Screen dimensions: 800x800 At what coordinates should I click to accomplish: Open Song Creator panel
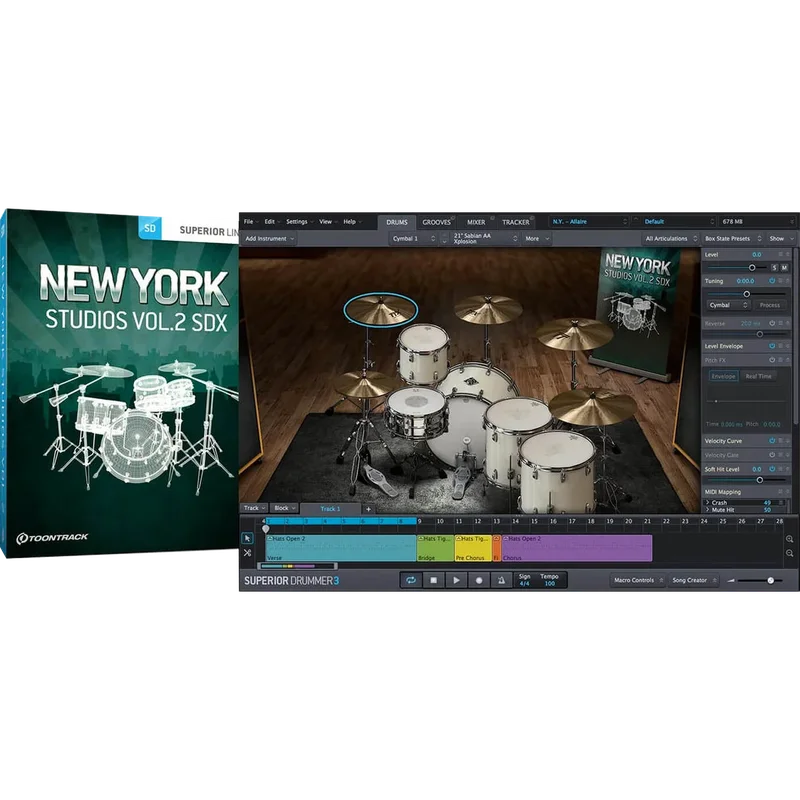pyautogui.click(x=693, y=580)
